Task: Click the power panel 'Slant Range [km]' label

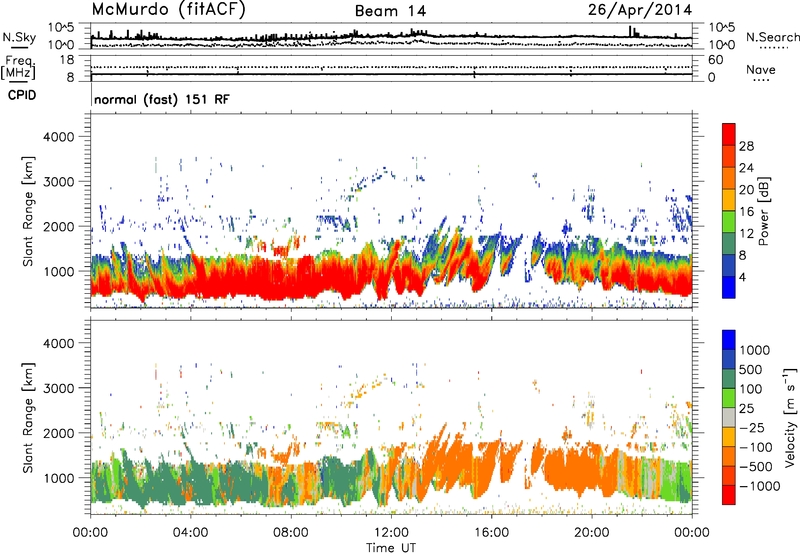Action: click(28, 211)
